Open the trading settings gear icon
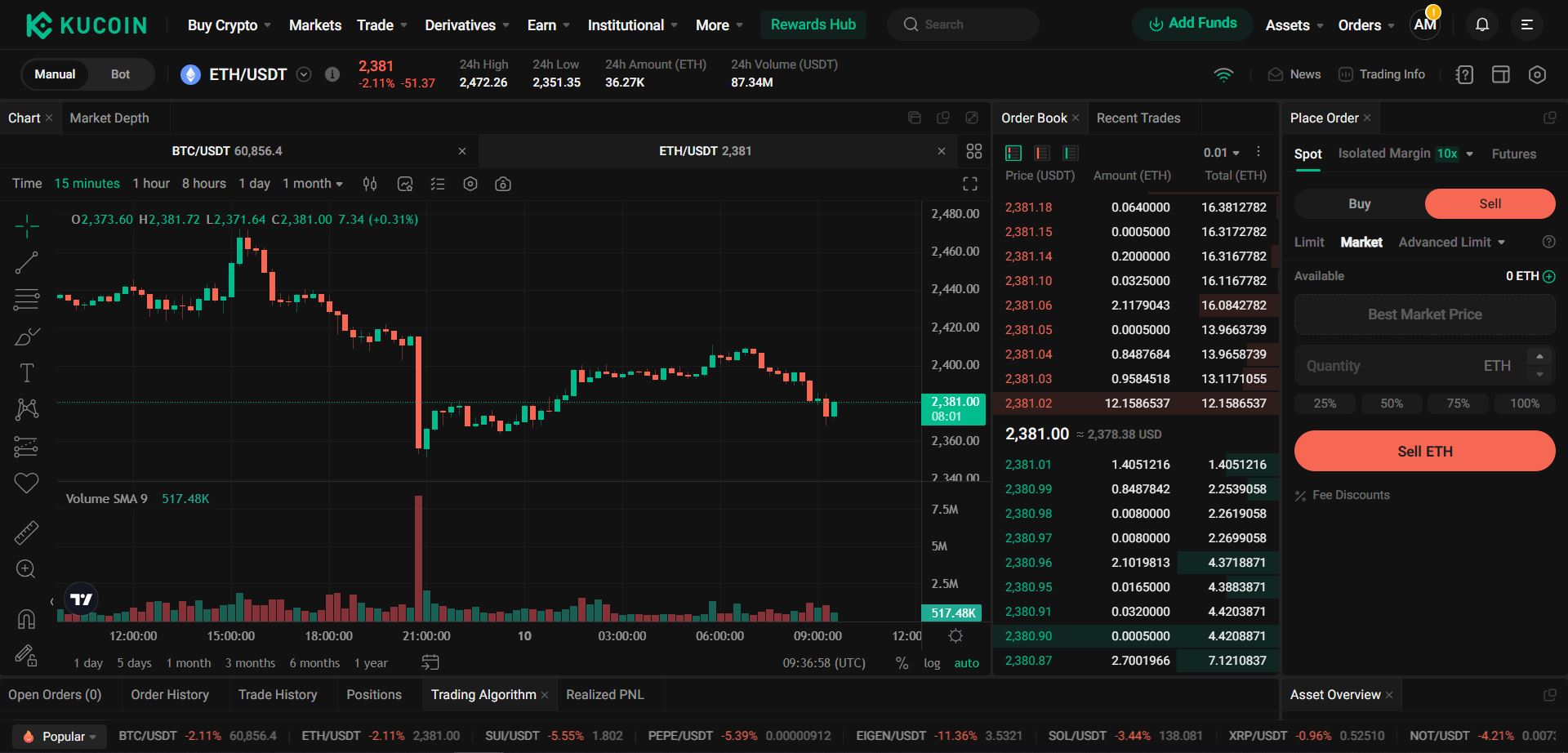 point(1537,74)
